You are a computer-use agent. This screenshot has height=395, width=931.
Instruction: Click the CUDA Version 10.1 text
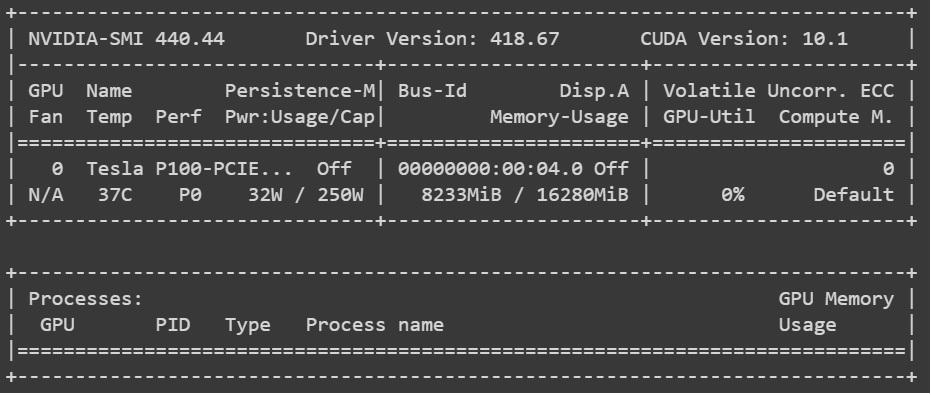pos(744,39)
